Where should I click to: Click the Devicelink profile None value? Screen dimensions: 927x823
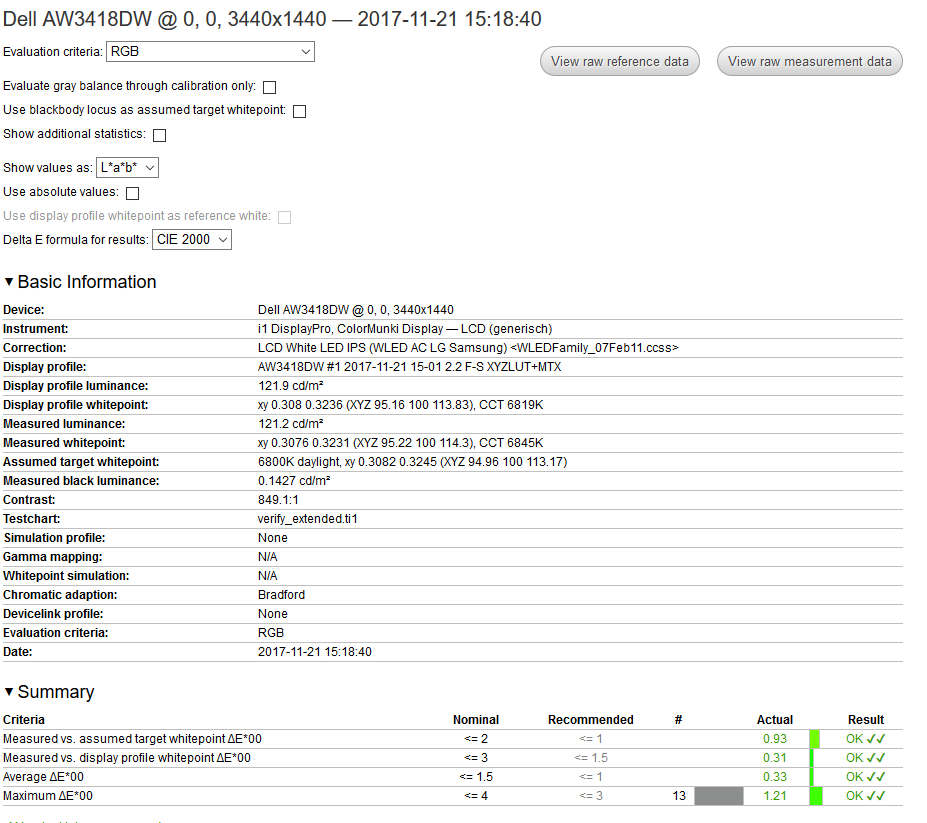click(273, 614)
